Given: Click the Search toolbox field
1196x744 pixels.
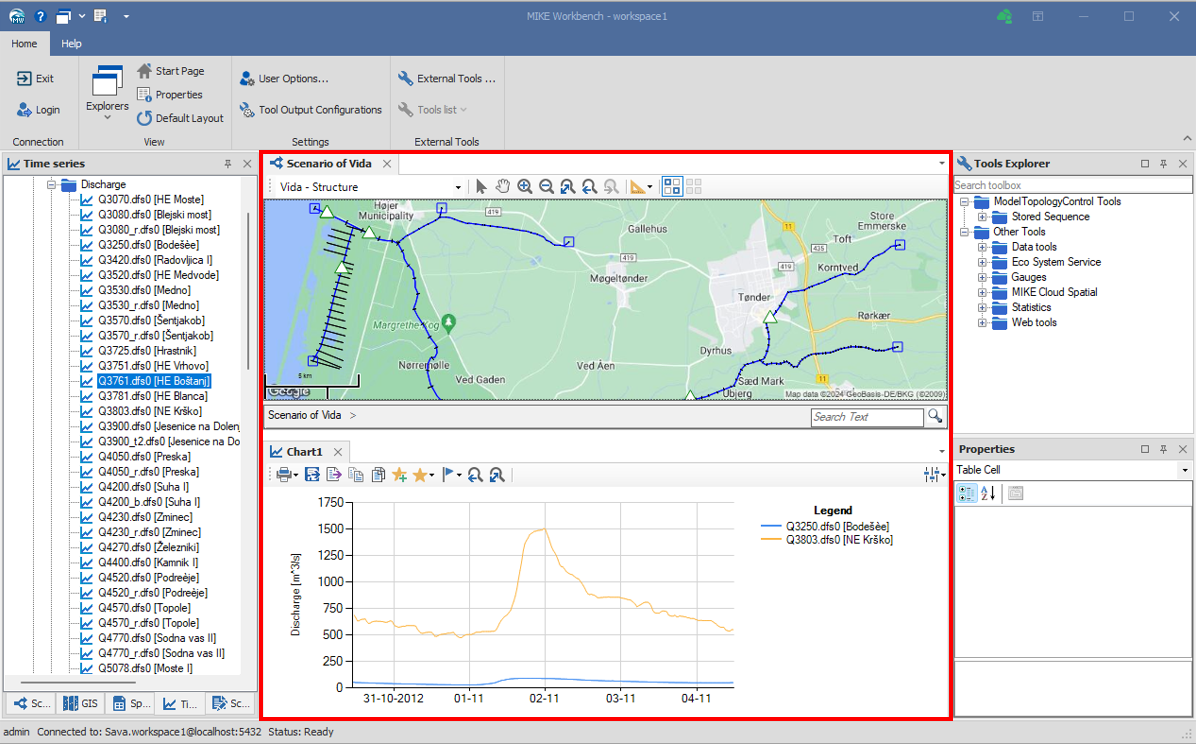Looking at the screenshot, I should [x=1072, y=185].
